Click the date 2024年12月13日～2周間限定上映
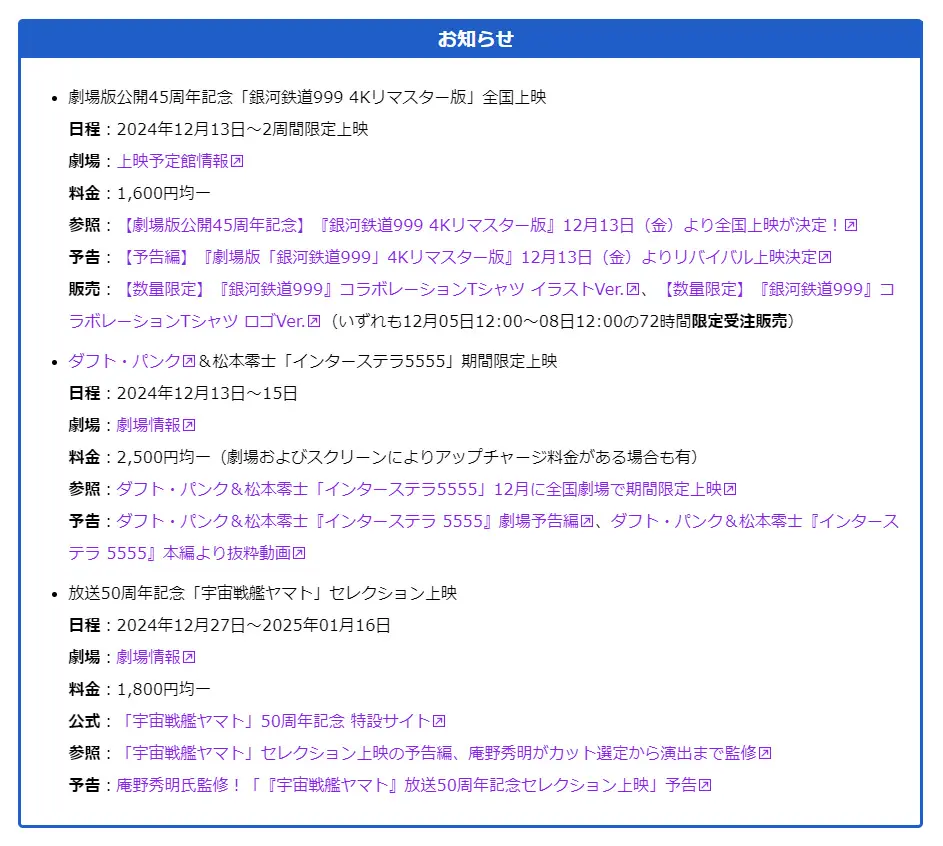Screen dimensions: 943x846 point(242,129)
